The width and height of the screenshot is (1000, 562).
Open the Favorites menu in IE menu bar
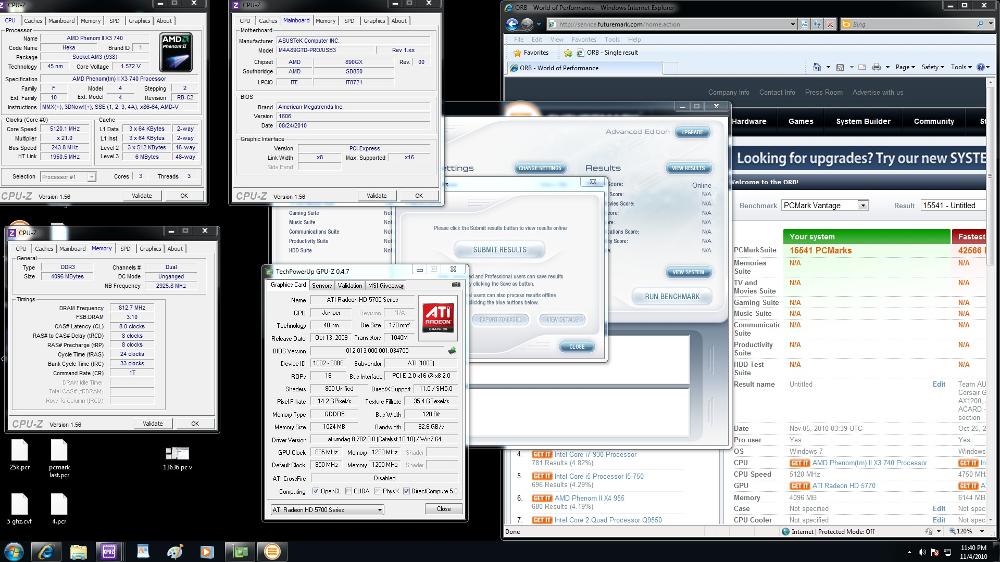coord(583,40)
